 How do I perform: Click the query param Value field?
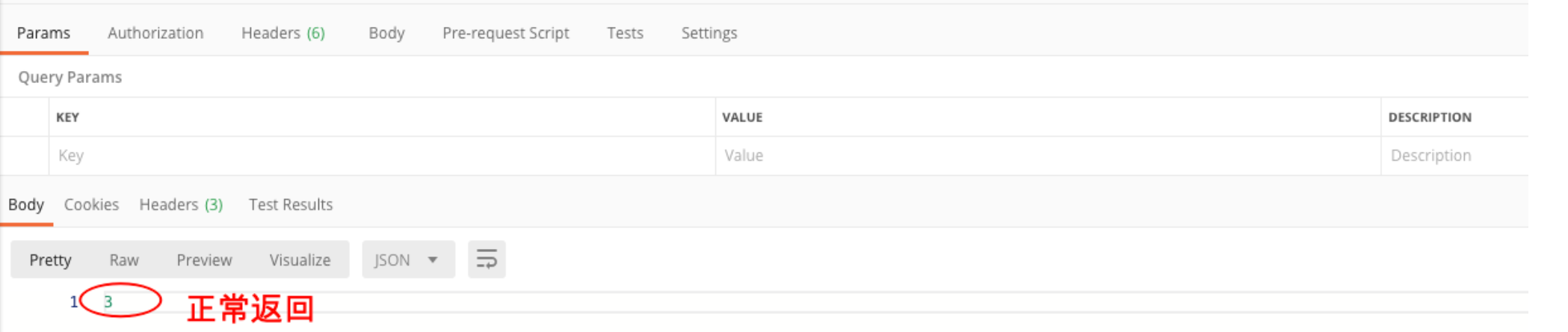(1046, 156)
